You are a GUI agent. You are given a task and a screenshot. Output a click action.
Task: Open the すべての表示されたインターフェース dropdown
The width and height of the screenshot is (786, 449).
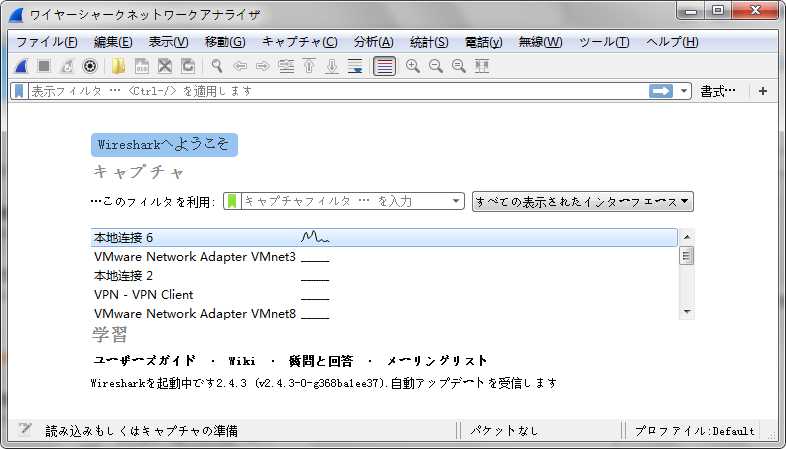pos(582,201)
